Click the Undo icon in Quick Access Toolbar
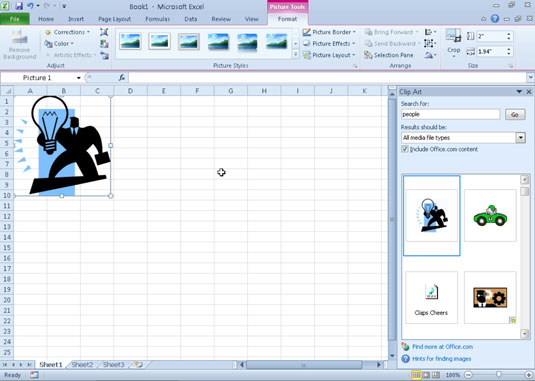 30,6
